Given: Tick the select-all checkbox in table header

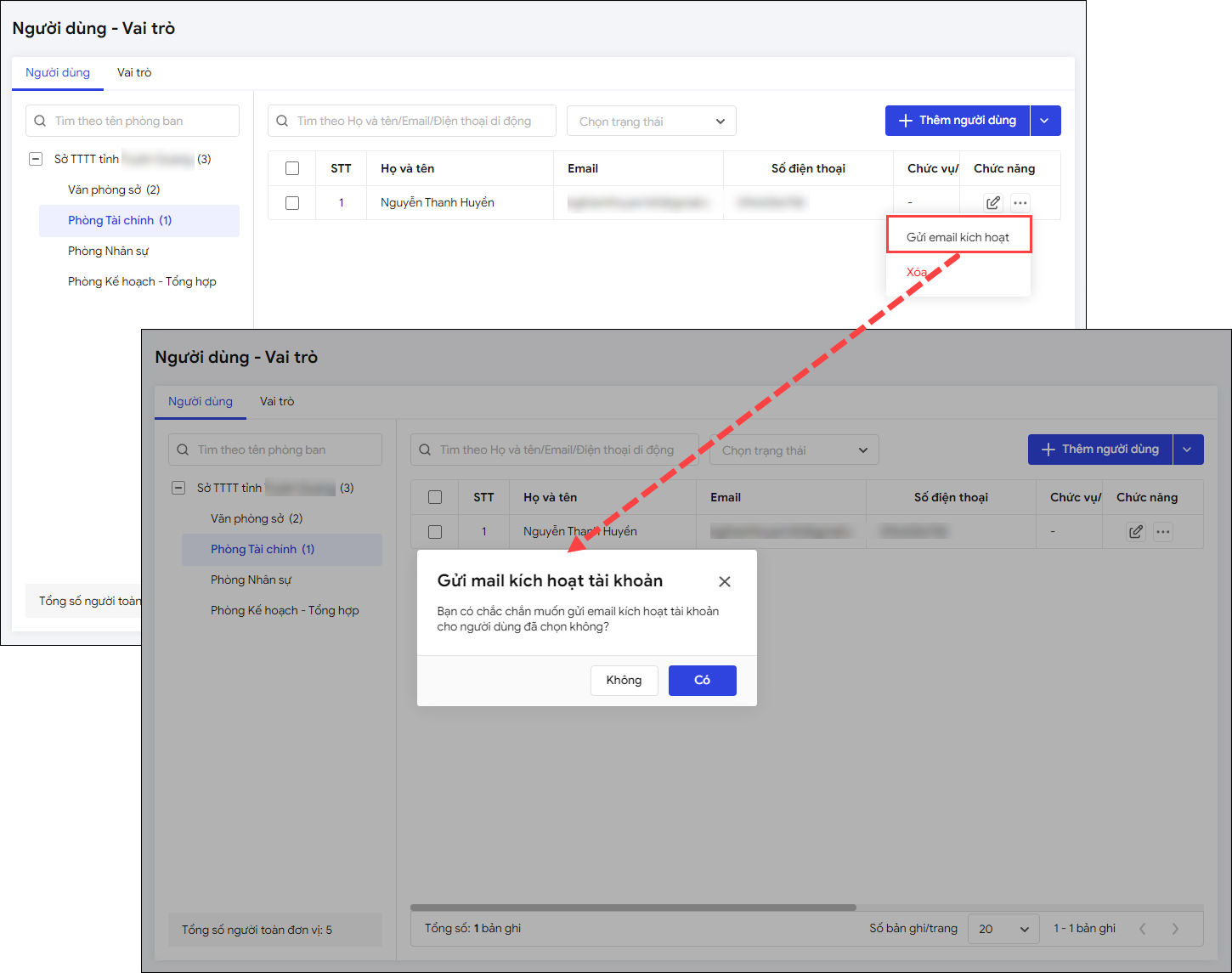Looking at the screenshot, I should coord(292,168).
